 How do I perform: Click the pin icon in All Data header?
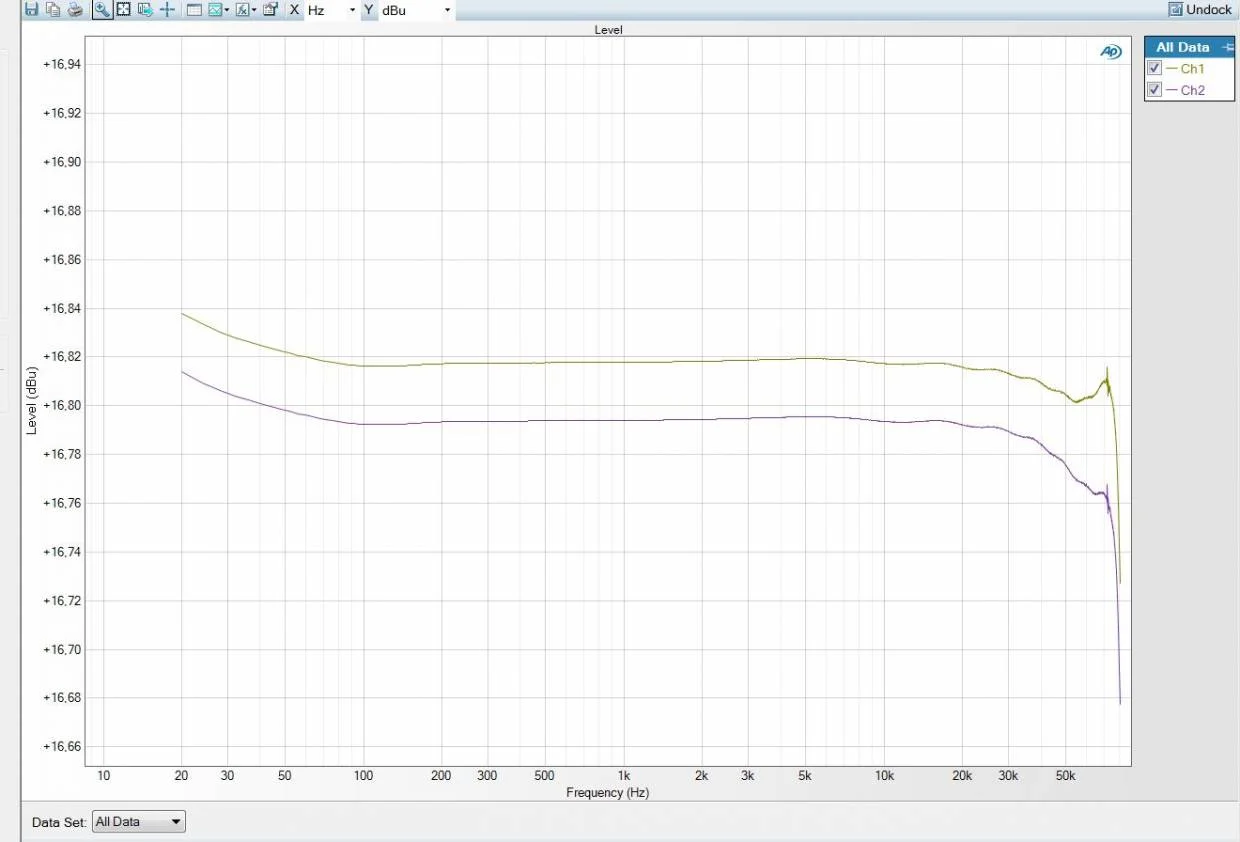click(x=1228, y=47)
